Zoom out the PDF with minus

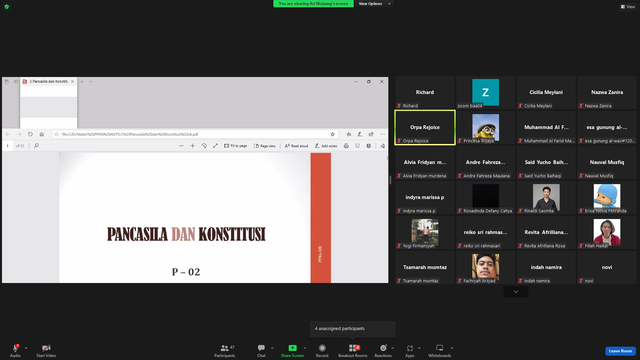click(x=181, y=146)
